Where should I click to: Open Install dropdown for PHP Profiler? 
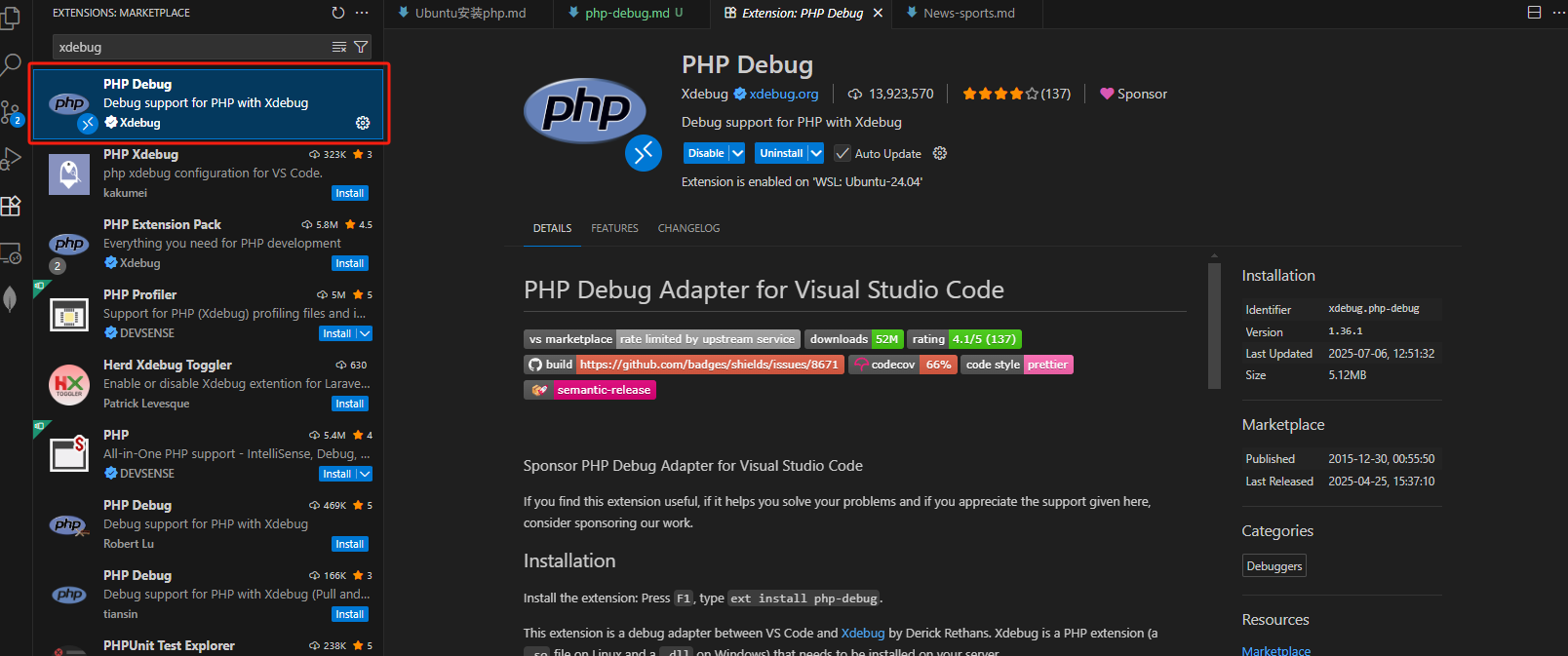coord(365,333)
